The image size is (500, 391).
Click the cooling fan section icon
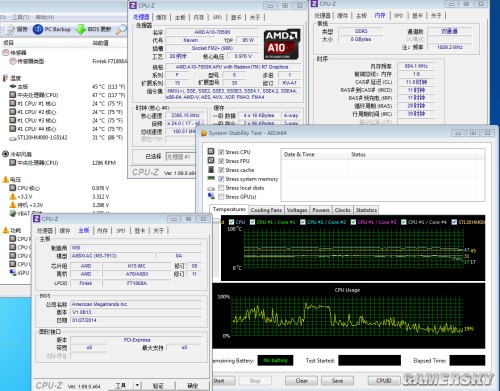pyautogui.click(x=5, y=154)
